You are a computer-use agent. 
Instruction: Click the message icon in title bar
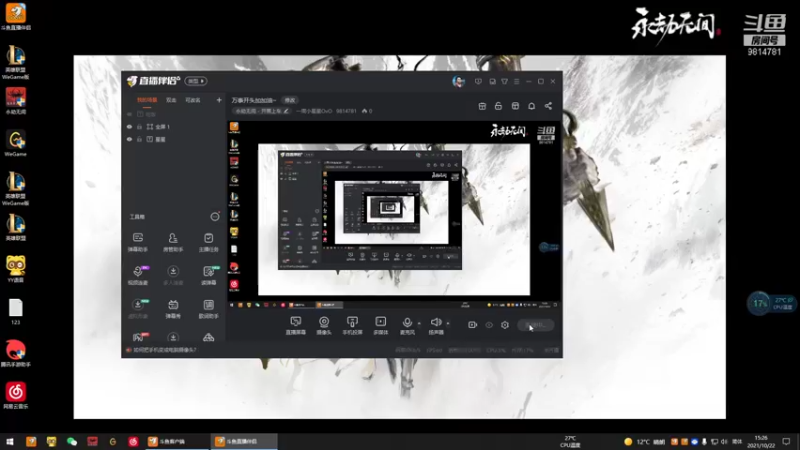[x=492, y=82]
